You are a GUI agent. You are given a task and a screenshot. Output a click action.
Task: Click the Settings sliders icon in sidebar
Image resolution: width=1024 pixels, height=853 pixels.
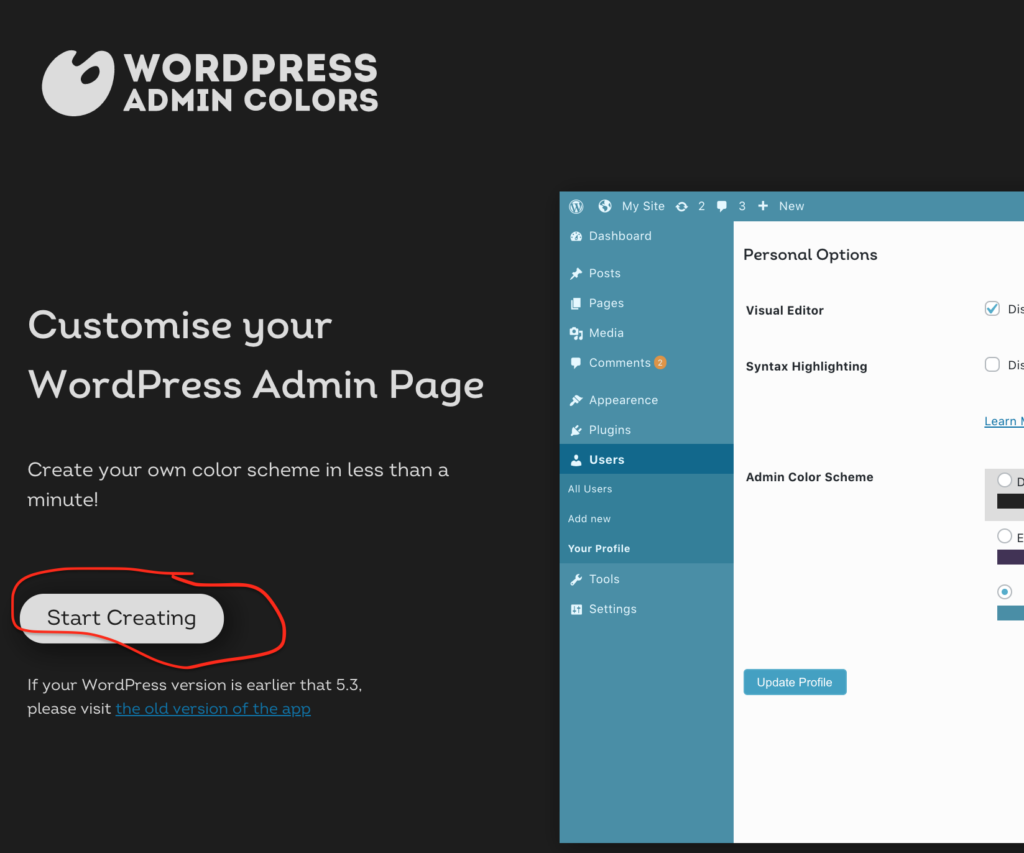[576, 609]
